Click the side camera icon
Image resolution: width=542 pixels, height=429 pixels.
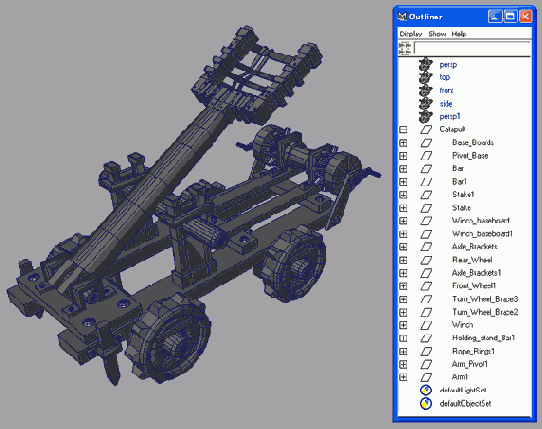coord(426,103)
